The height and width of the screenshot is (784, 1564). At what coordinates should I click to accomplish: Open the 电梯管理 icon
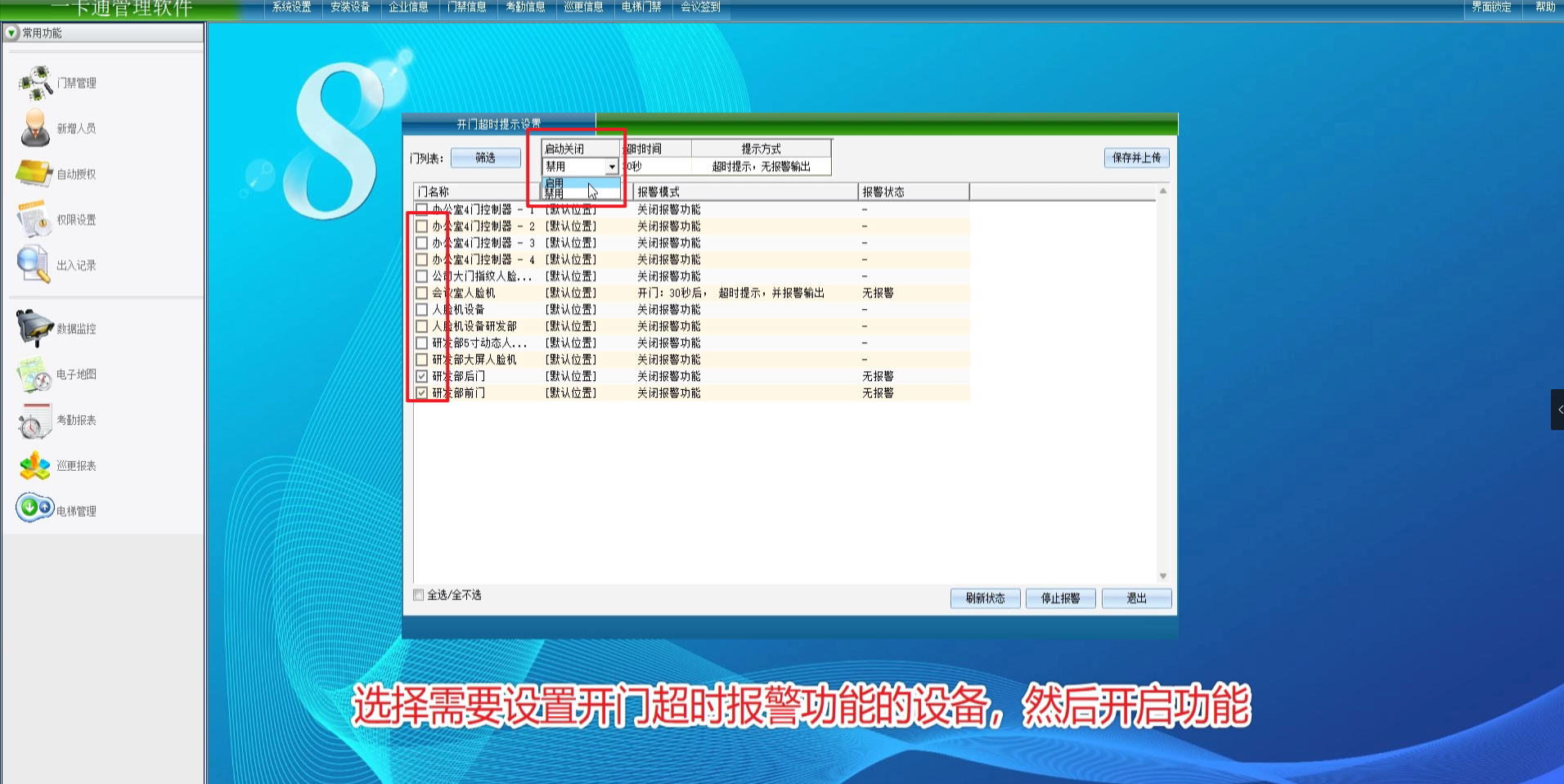[x=34, y=508]
